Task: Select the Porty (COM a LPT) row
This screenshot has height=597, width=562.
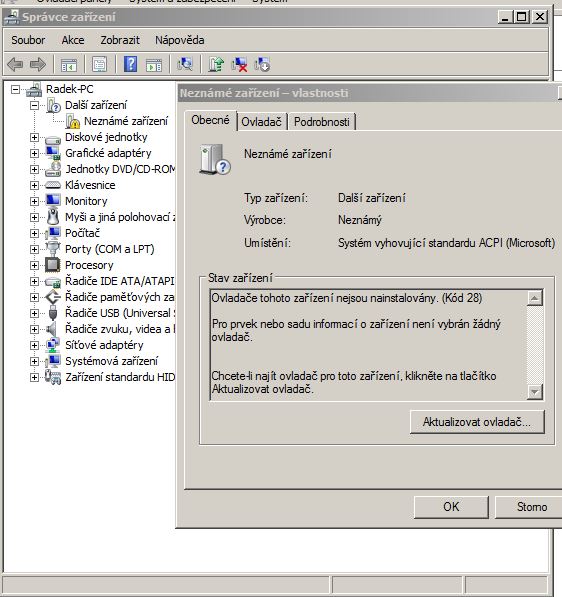Action: 110,249
